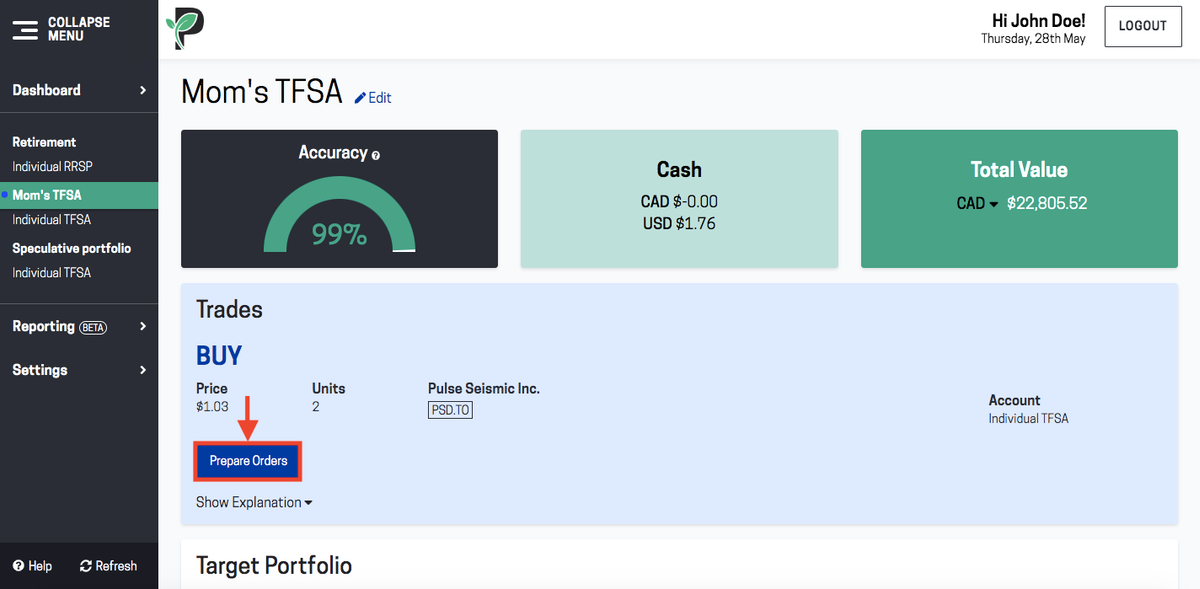Screen dimensions: 1200x589
Task: Click the green leaf P logo
Action: (x=184, y=28)
